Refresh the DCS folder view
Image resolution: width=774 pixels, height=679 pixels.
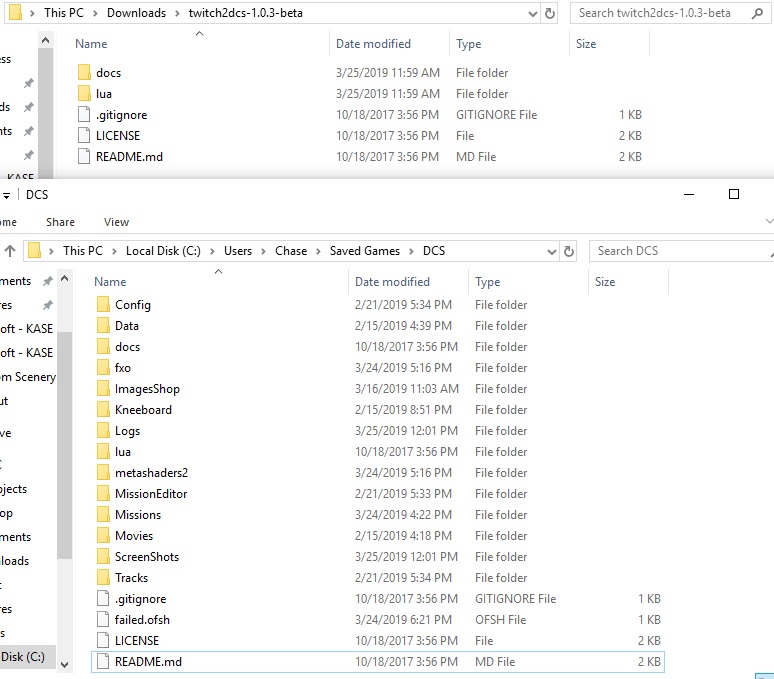tap(569, 251)
